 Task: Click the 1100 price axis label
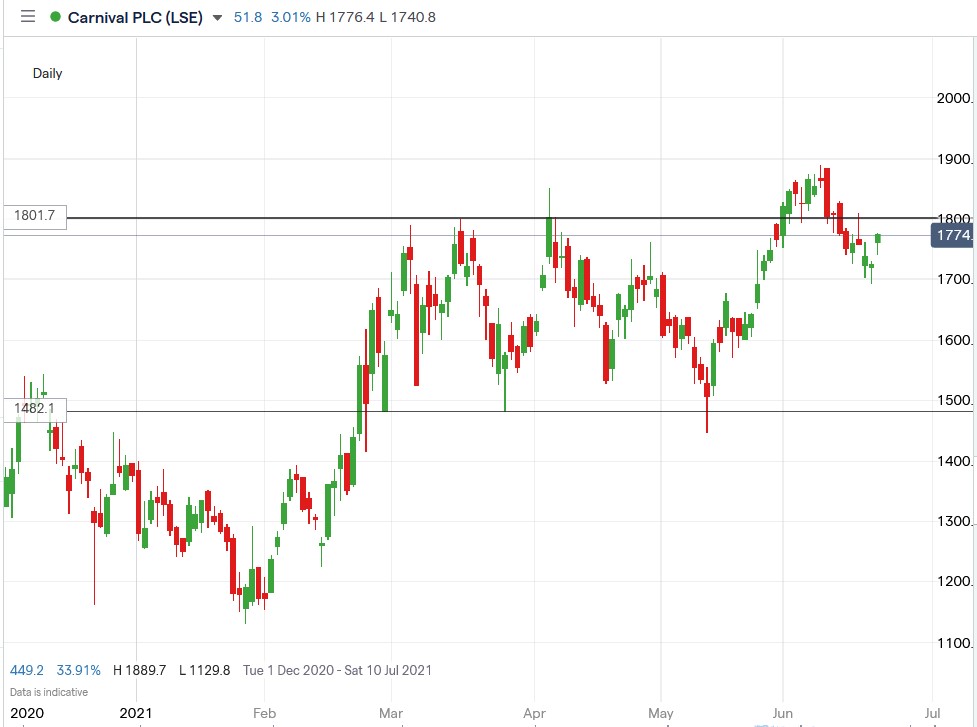tap(954, 644)
